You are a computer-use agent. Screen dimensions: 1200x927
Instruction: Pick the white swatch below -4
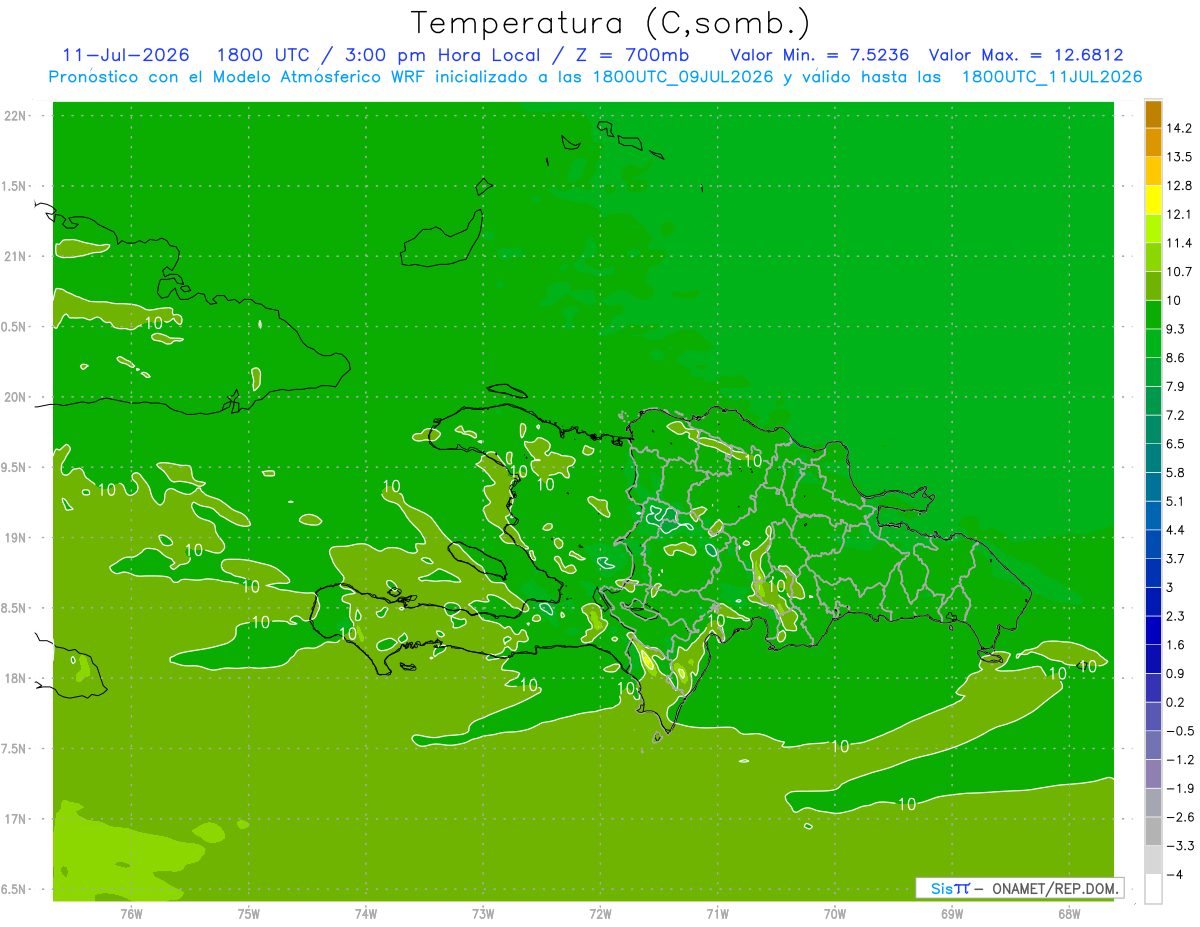(x=1153, y=889)
